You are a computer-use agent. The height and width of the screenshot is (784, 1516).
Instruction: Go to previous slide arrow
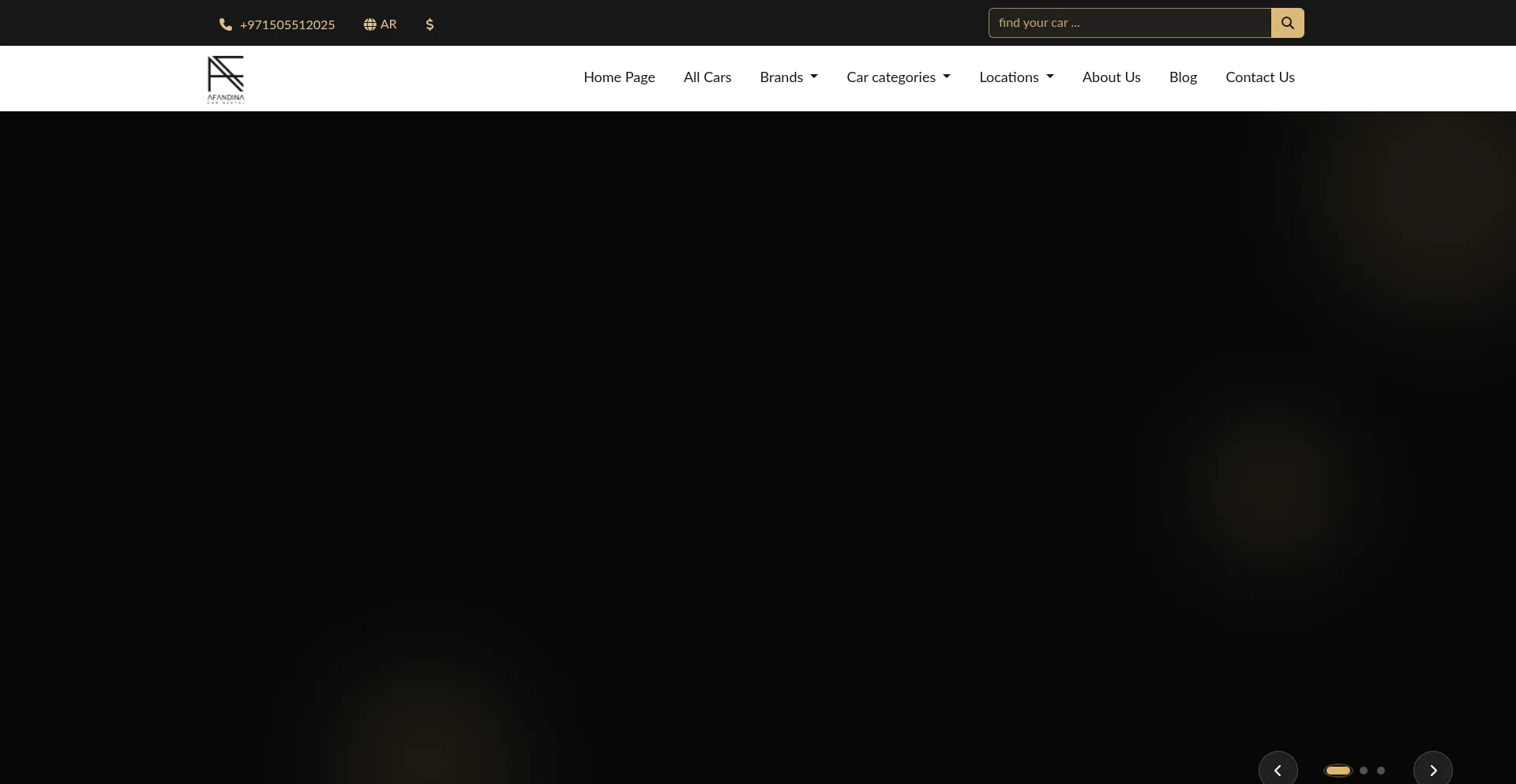[1278, 770]
